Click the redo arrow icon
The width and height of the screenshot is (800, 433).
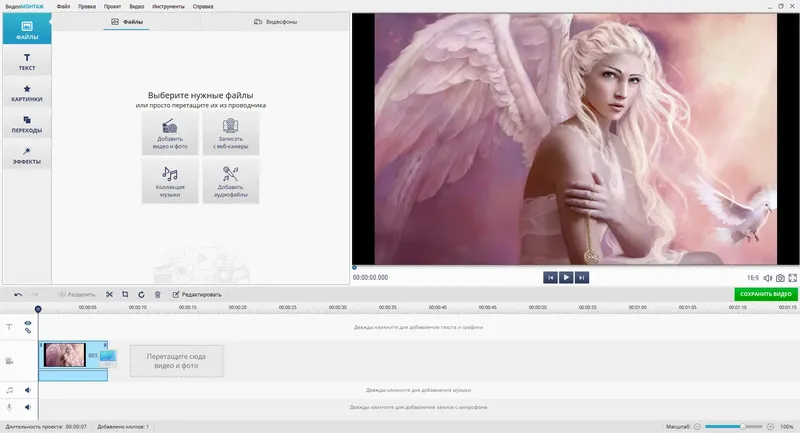(35, 294)
